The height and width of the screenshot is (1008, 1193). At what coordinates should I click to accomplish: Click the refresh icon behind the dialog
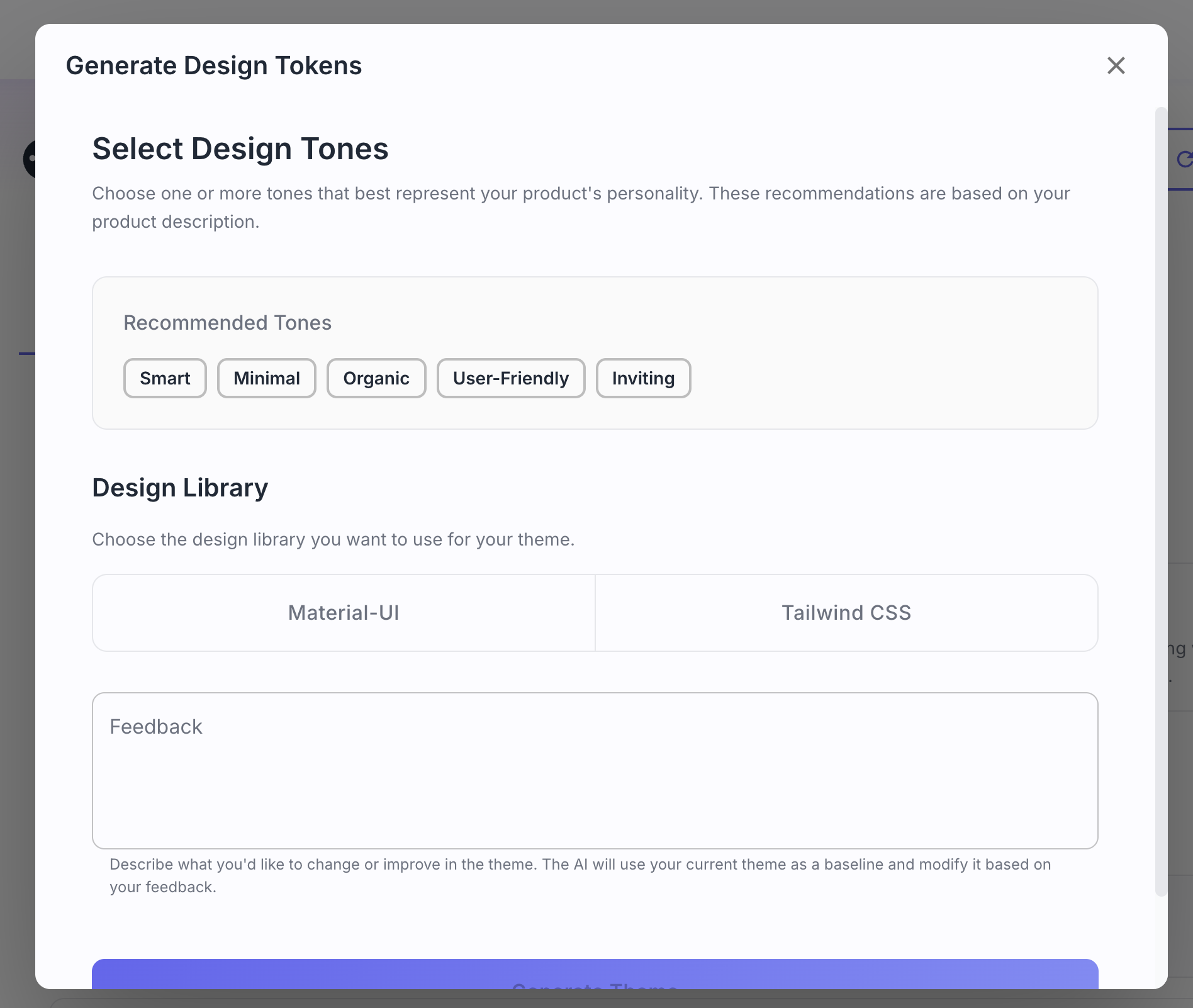tap(1184, 160)
